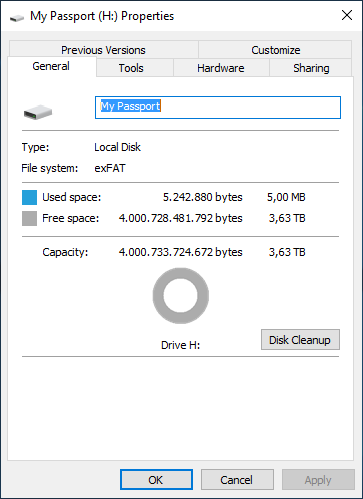363x499 pixels.
Task: Close the Properties dialog with the X
Action: coord(347,15)
